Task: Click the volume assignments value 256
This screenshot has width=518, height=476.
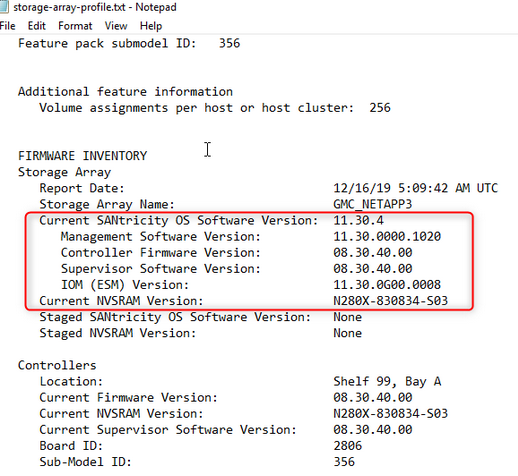Action: coord(380,108)
